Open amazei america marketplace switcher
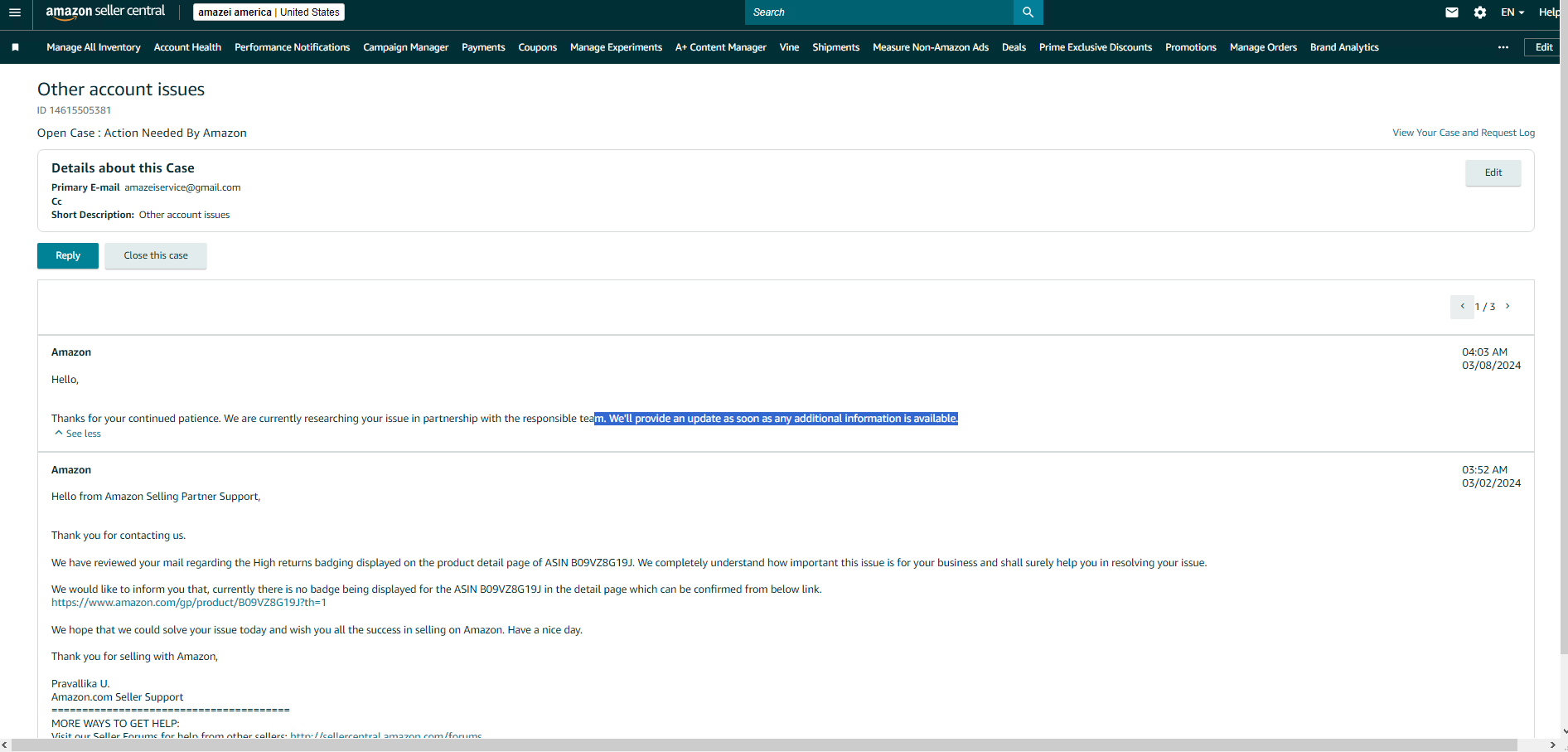Viewport: 1568px width, 752px height. pos(269,12)
